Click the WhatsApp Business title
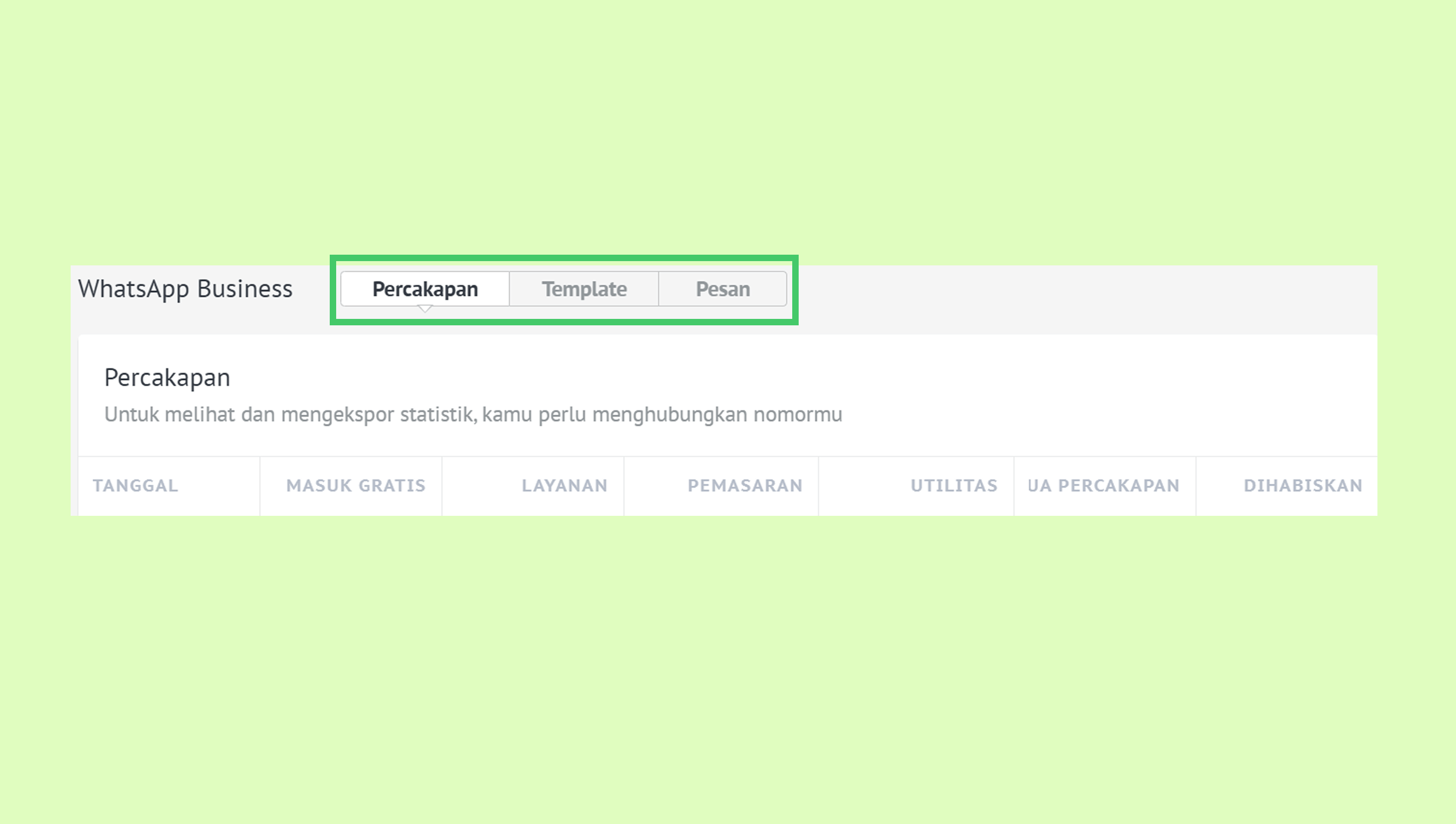Viewport: 1456px width, 824px height. tap(185, 289)
